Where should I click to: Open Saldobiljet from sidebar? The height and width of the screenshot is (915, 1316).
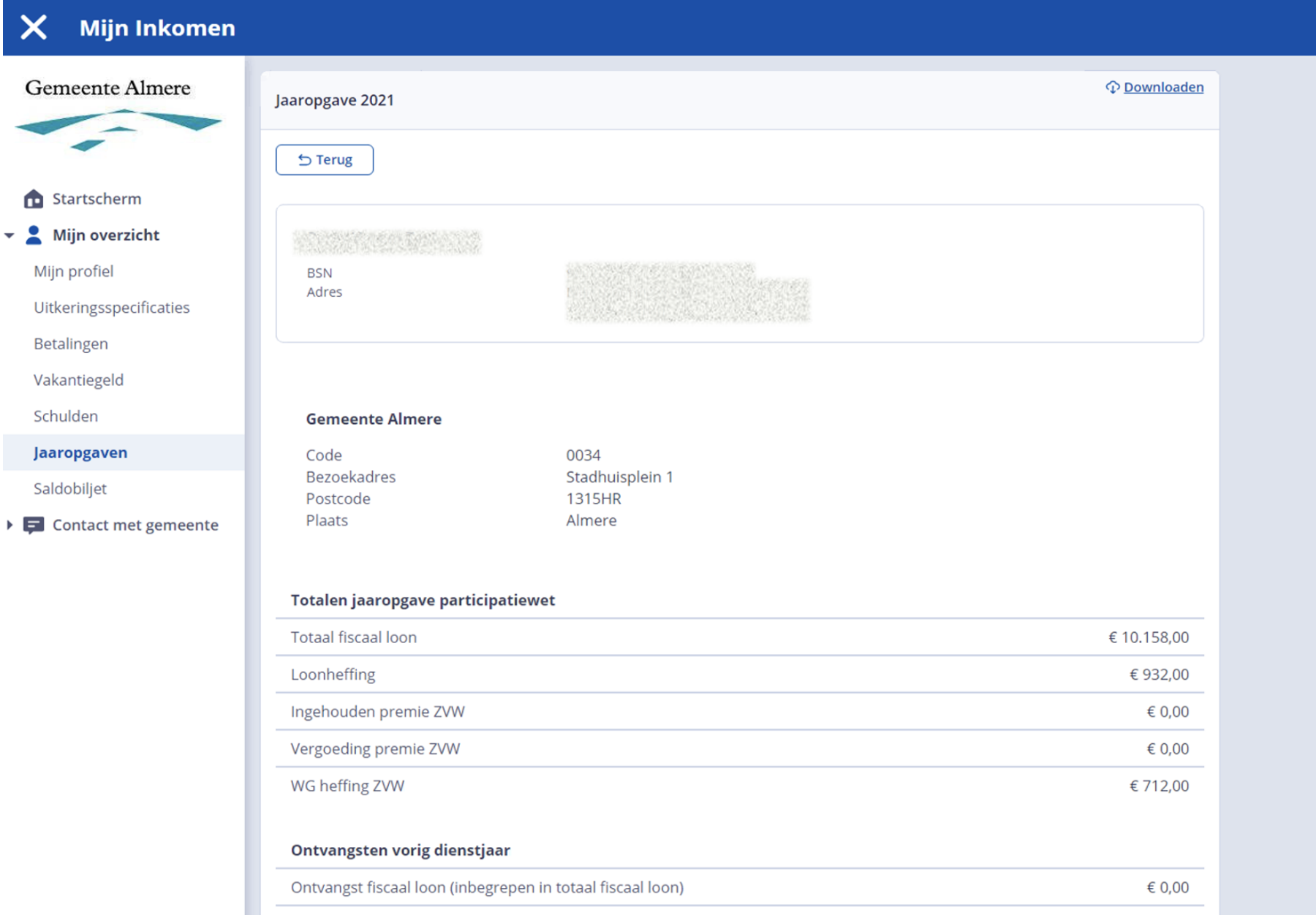point(70,488)
